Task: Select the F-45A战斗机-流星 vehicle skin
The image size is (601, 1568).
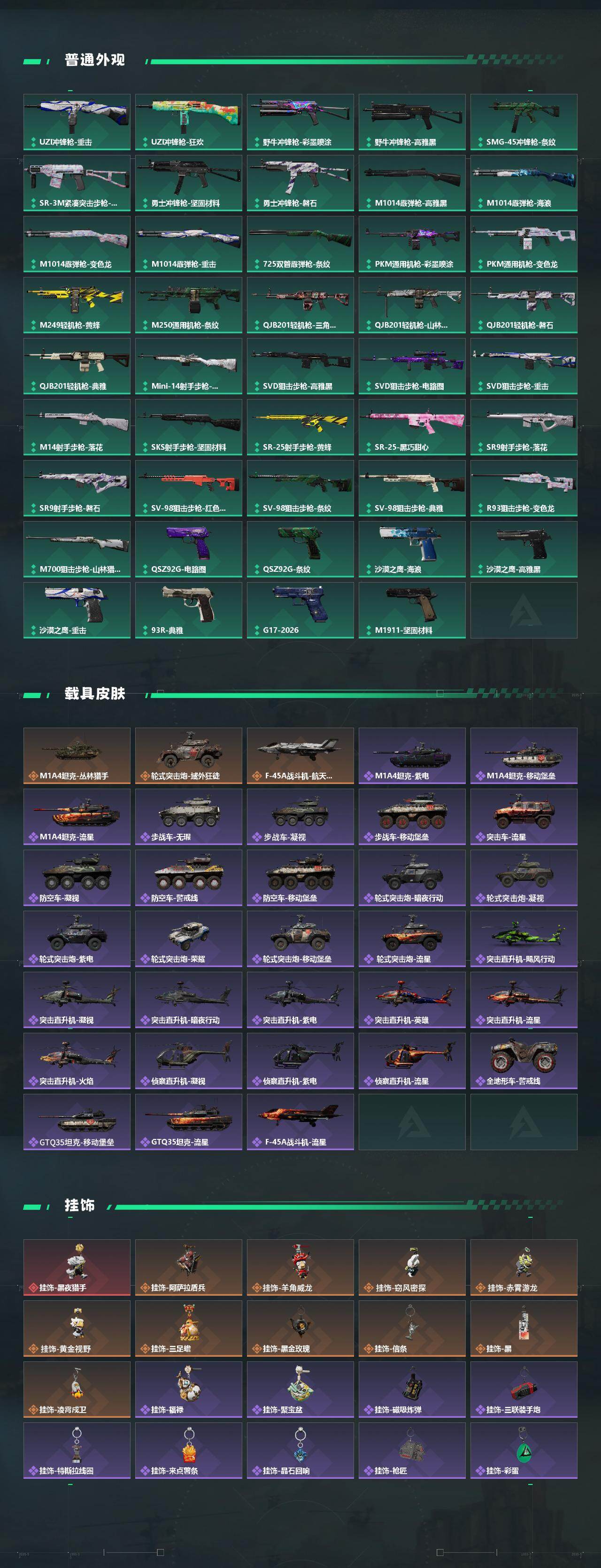Action: point(300,1122)
